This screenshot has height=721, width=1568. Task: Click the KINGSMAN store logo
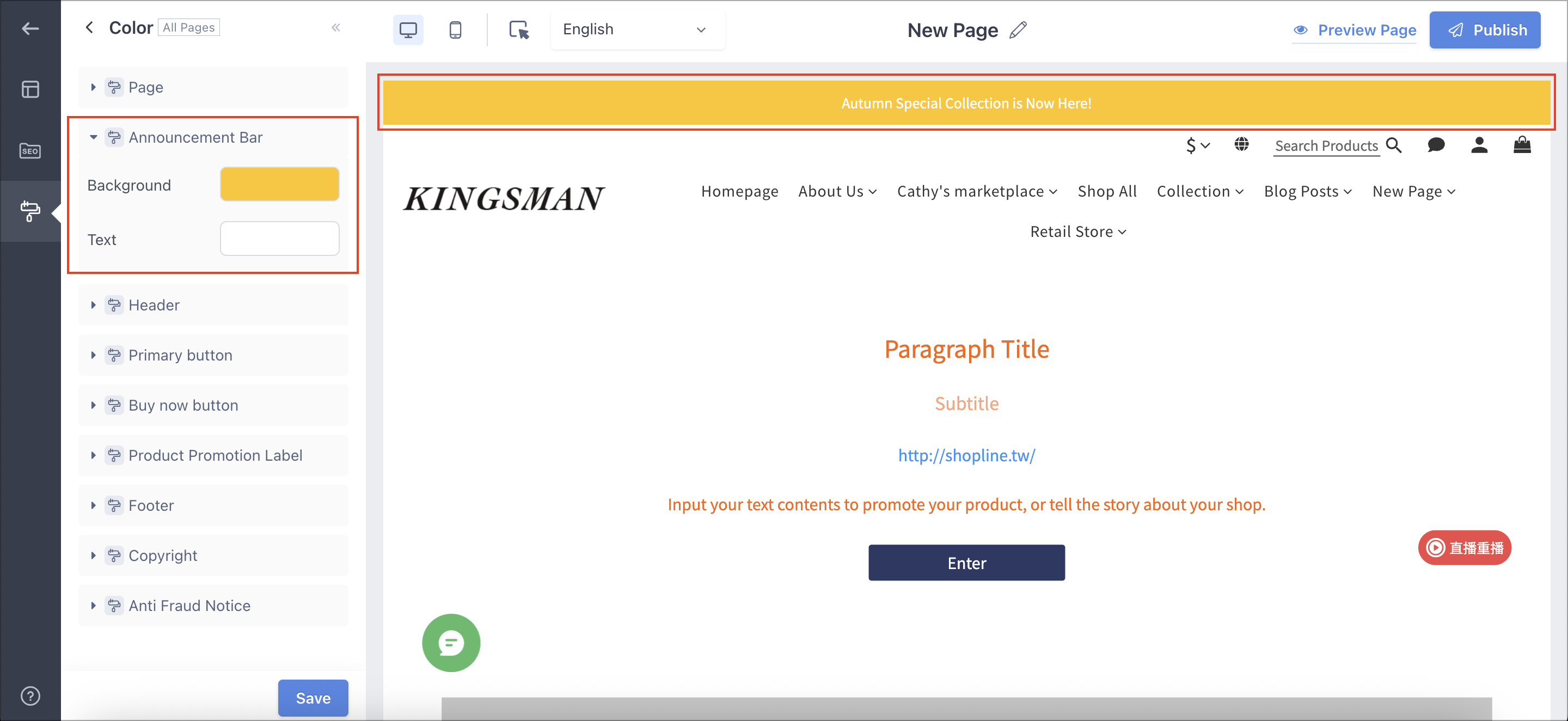504,199
